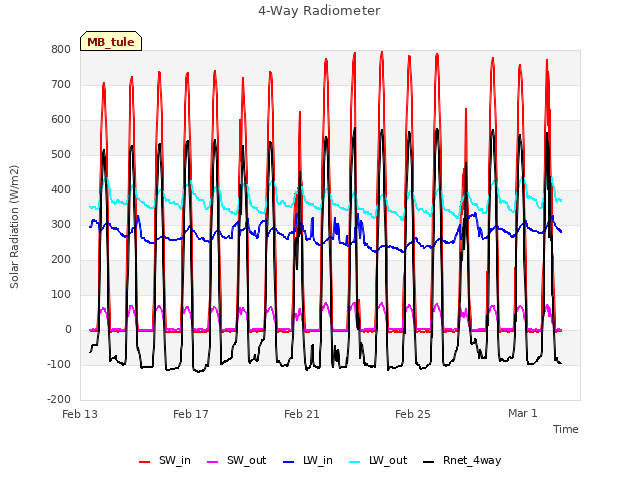Click the cyan LW_out legend swatch

pos(355,462)
